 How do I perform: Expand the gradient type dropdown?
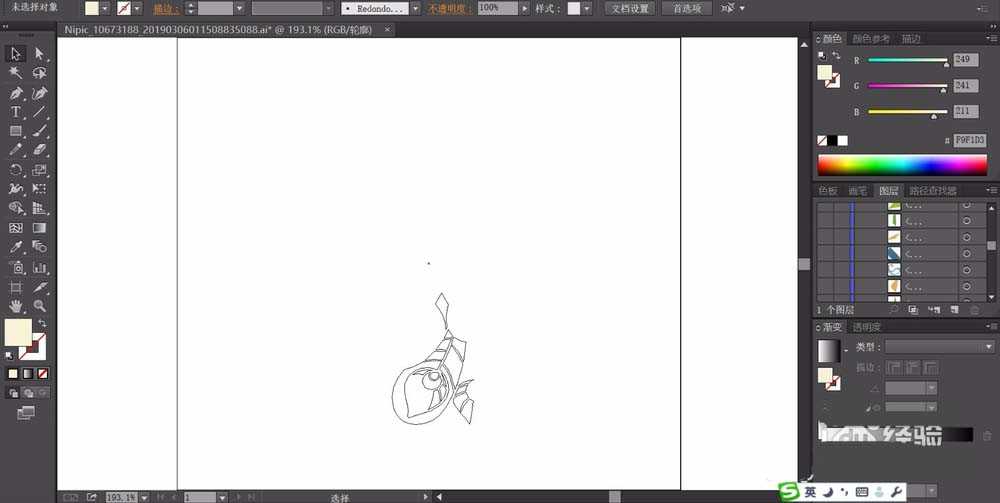point(987,347)
